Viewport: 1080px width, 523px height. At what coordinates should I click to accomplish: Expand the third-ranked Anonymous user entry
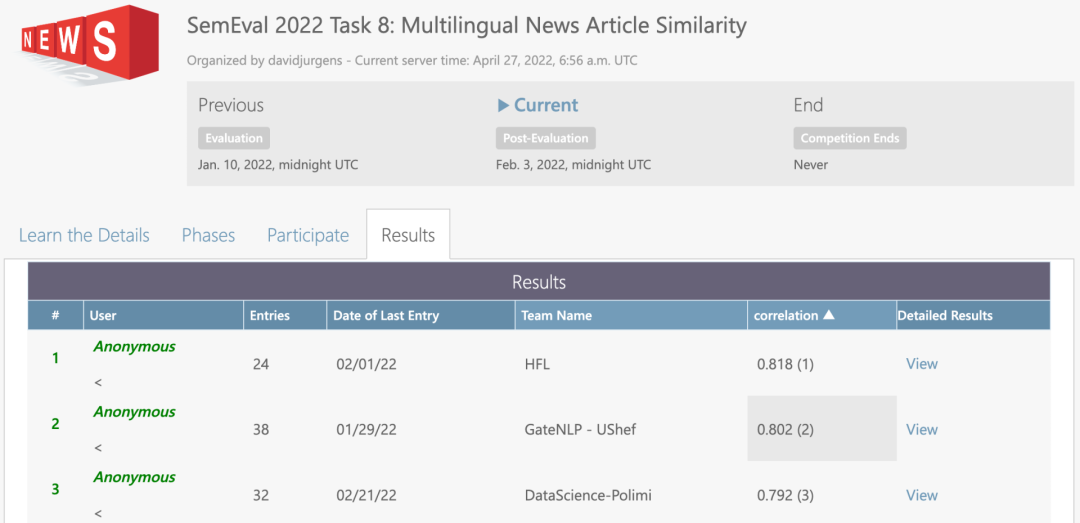pos(98,513)
